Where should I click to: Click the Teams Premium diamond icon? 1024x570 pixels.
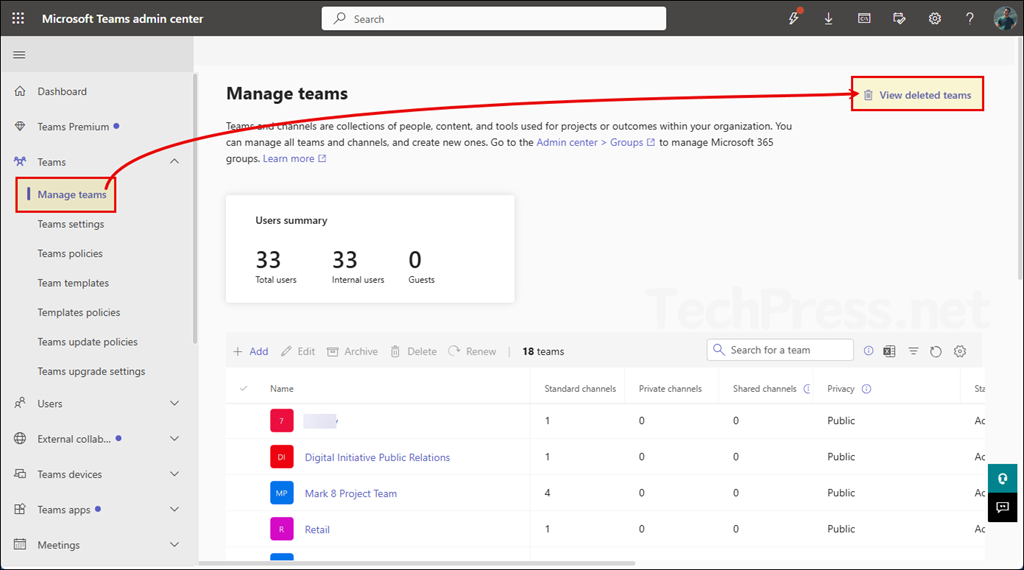20,127
